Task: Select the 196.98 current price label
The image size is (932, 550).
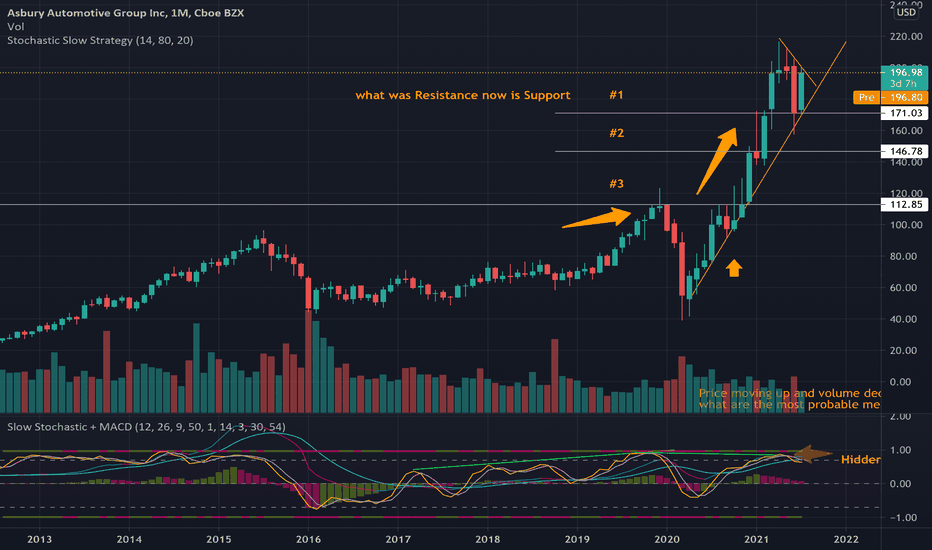Action: (x=905, y=73)
